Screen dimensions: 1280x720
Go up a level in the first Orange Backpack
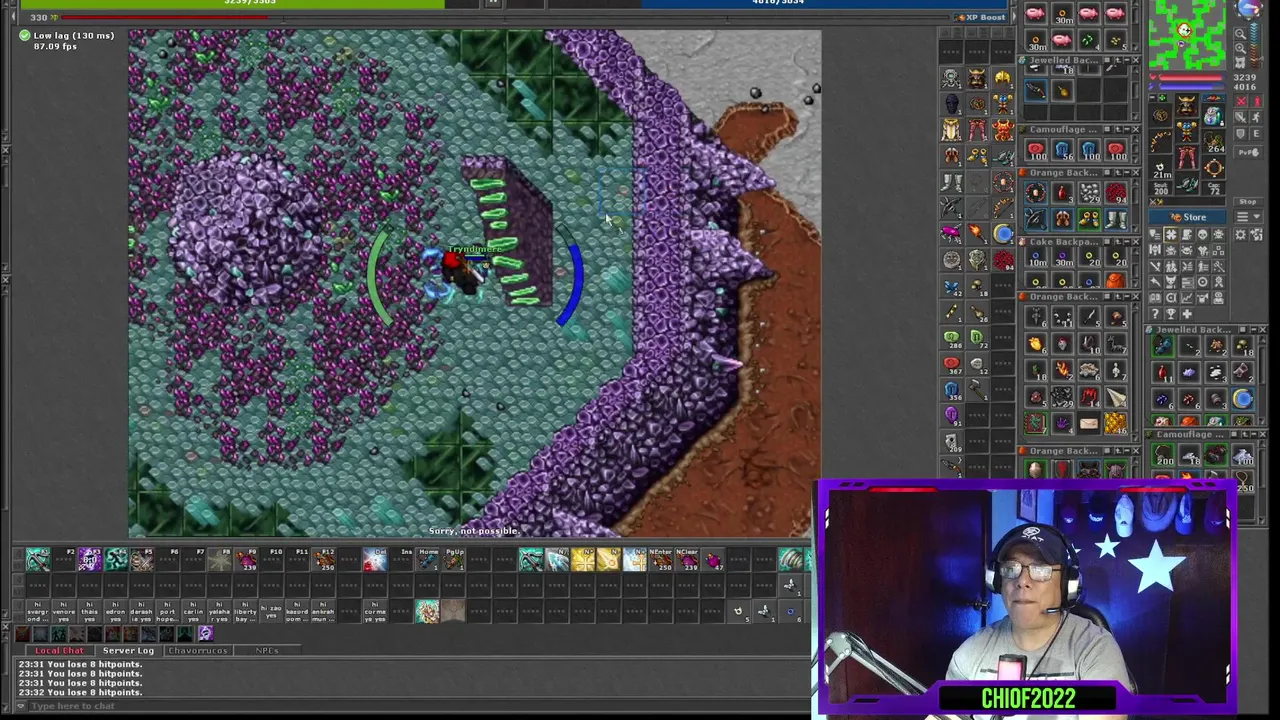pos(1118,173)
